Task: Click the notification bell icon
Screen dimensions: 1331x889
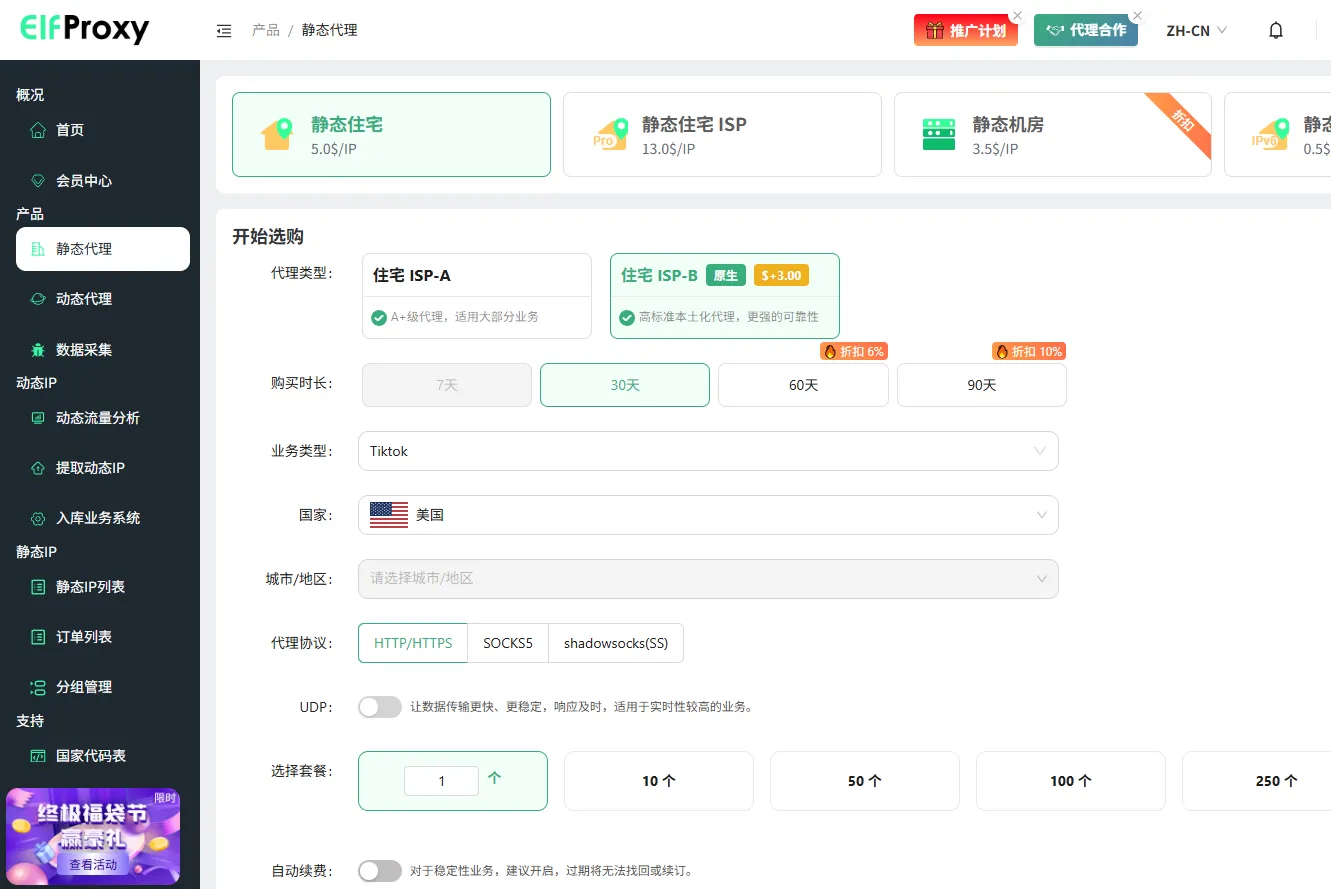Action: 1276,30
